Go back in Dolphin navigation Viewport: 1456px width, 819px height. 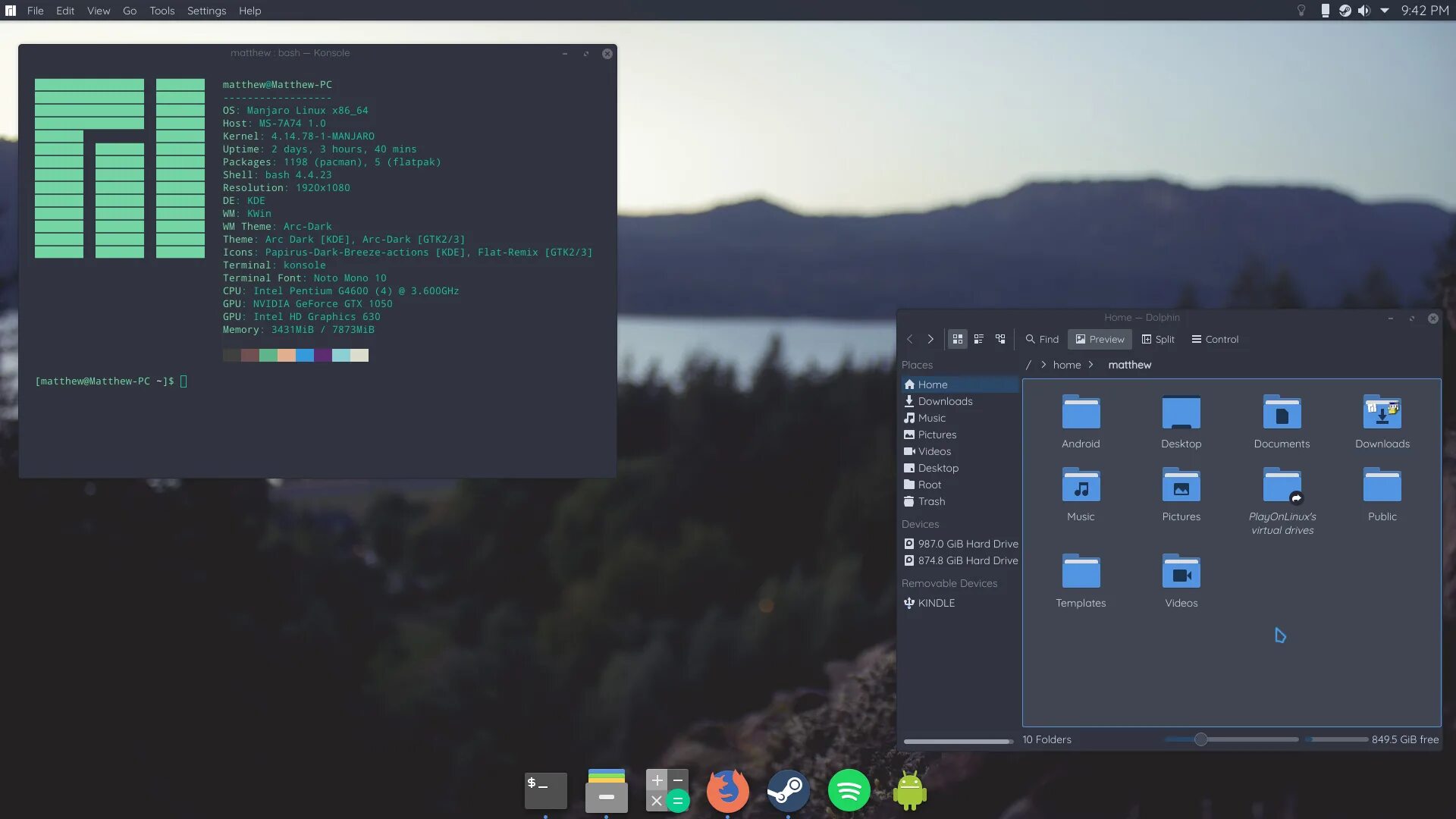(910, 339)
